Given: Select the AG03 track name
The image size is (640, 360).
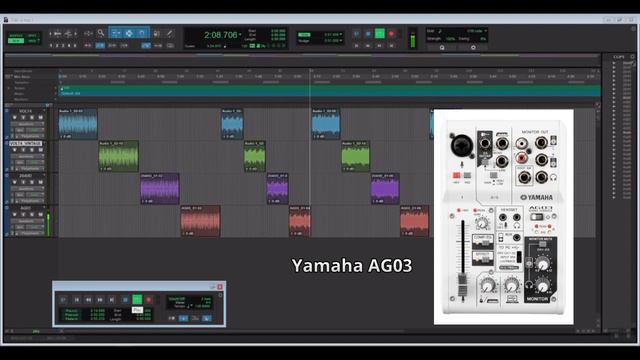Looking at the screenshot, I should coord(25,208).
